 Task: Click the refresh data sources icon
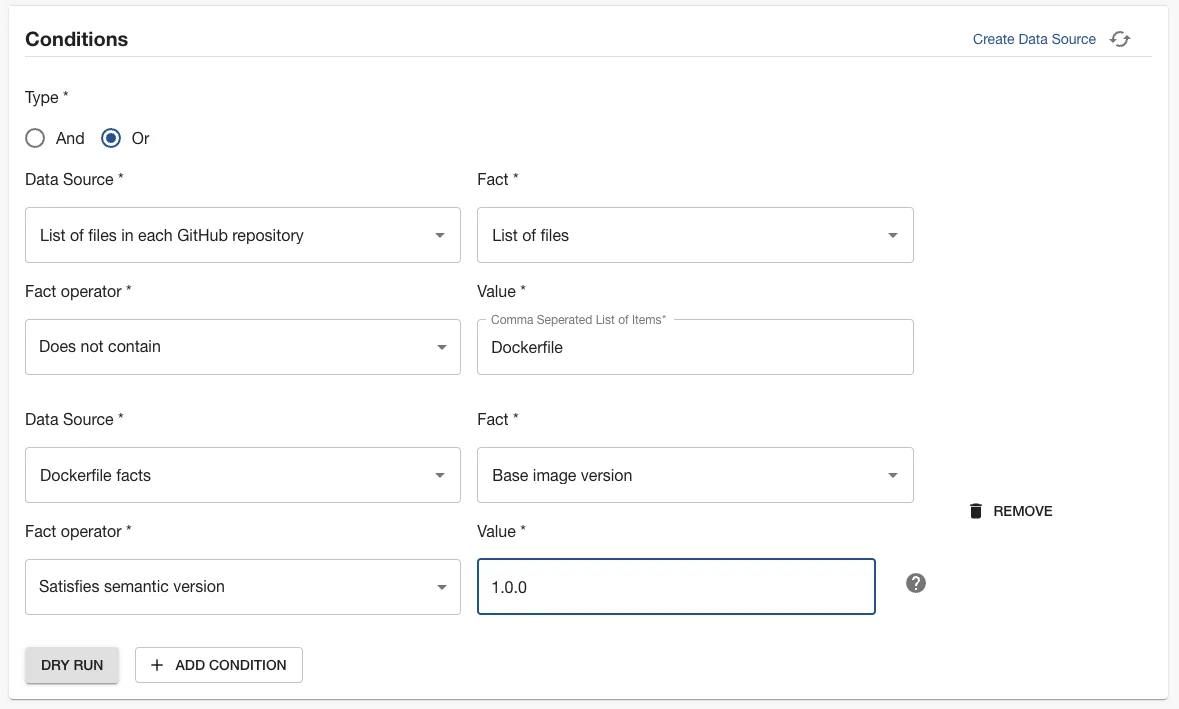point(1120,39)
